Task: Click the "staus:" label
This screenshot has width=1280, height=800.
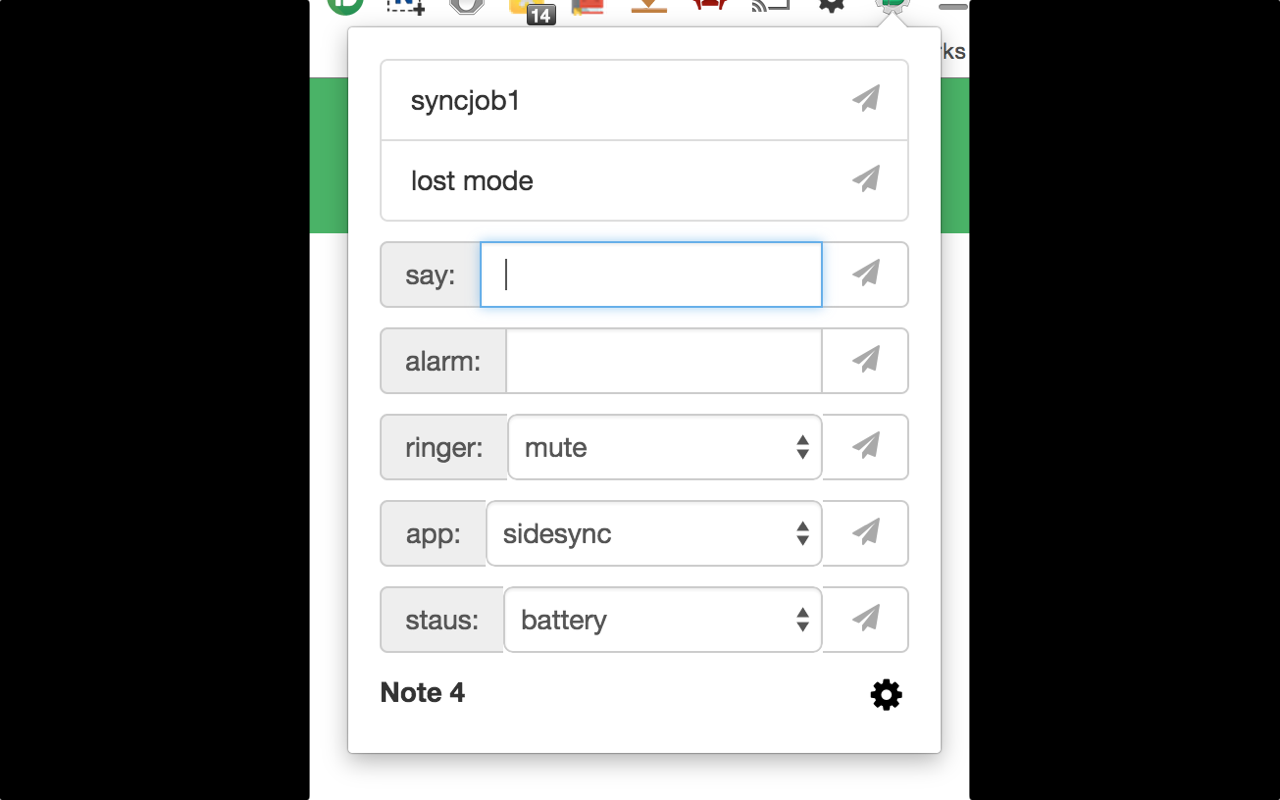Action: [442, 620]
